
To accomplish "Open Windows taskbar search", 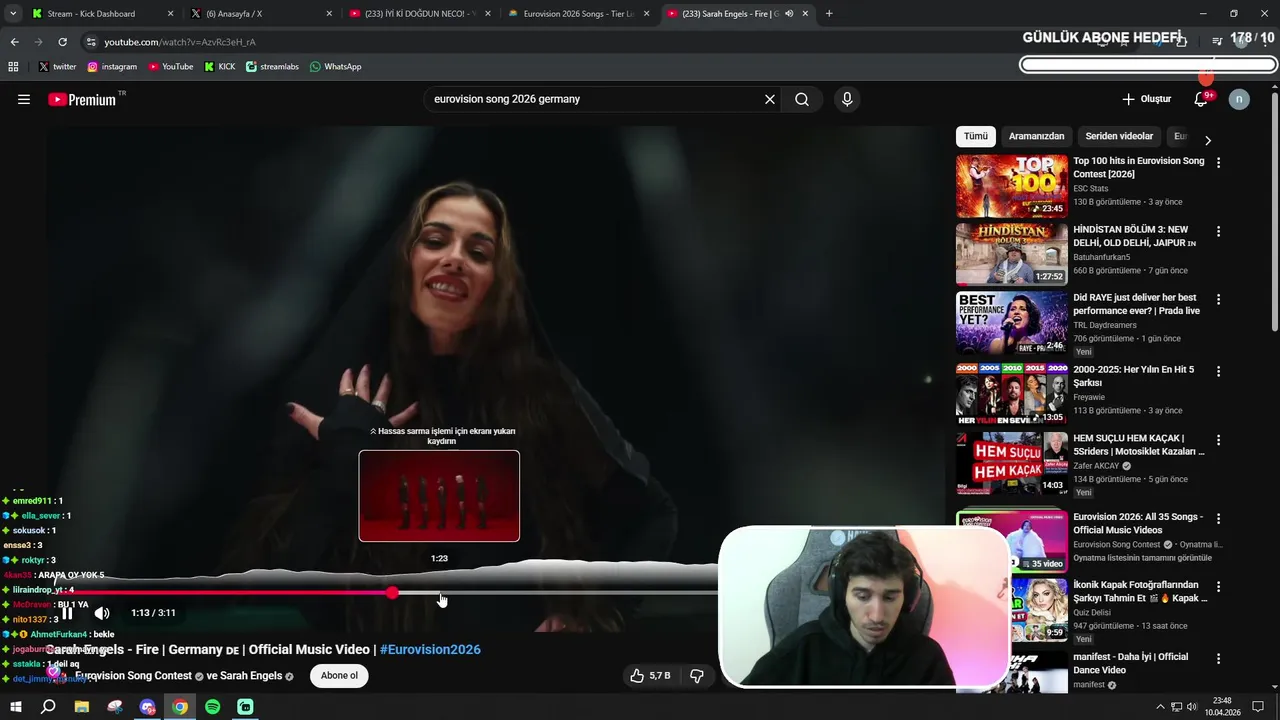I will point(48,707).
